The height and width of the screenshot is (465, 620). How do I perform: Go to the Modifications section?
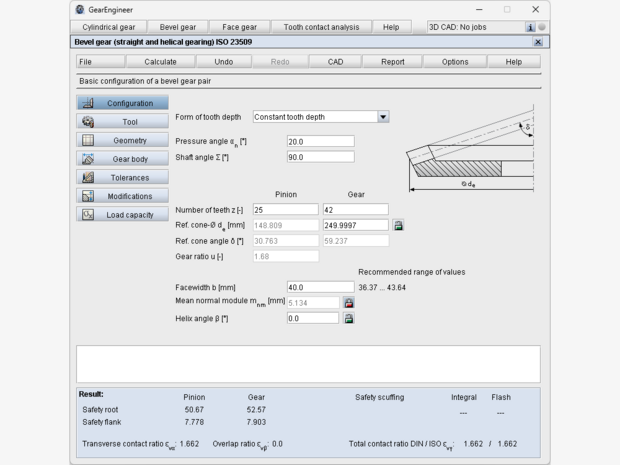[122, 196]
